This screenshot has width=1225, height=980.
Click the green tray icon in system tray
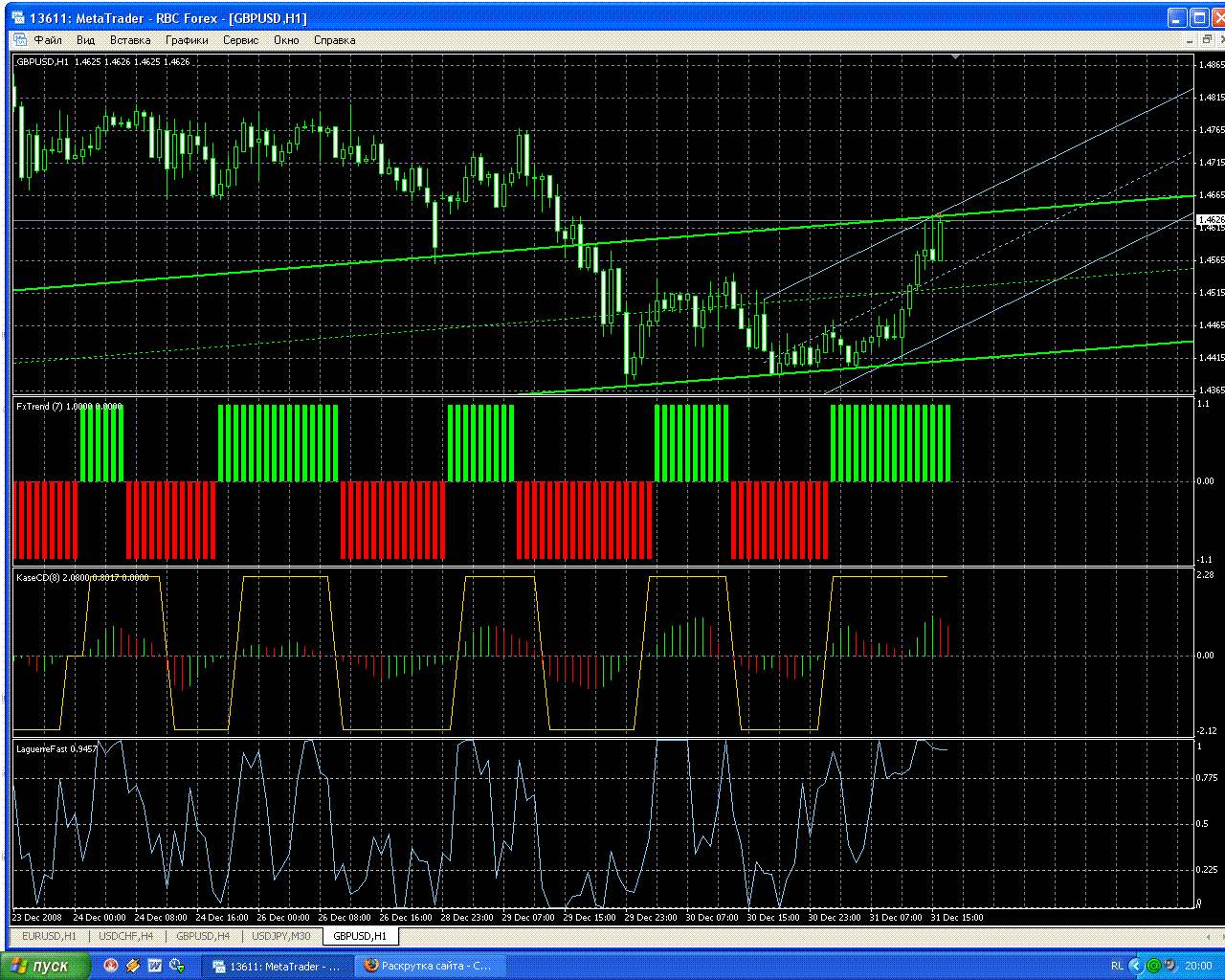click(1154, 966)
